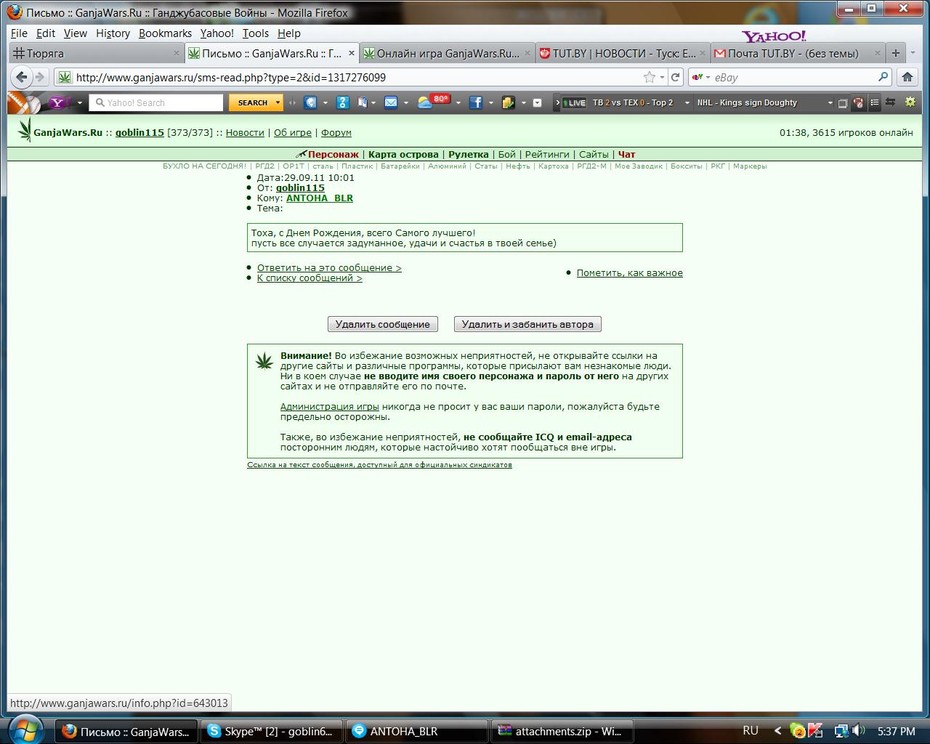Click the yellow notepad toolbar icon
This screenshot has height=744, width=930.
(508, 103)
